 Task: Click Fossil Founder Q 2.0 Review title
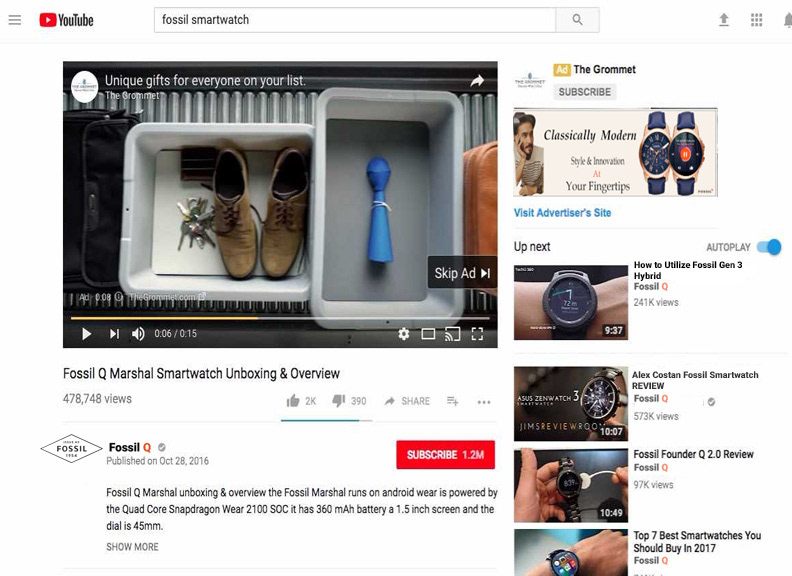(x=694, y=454)
